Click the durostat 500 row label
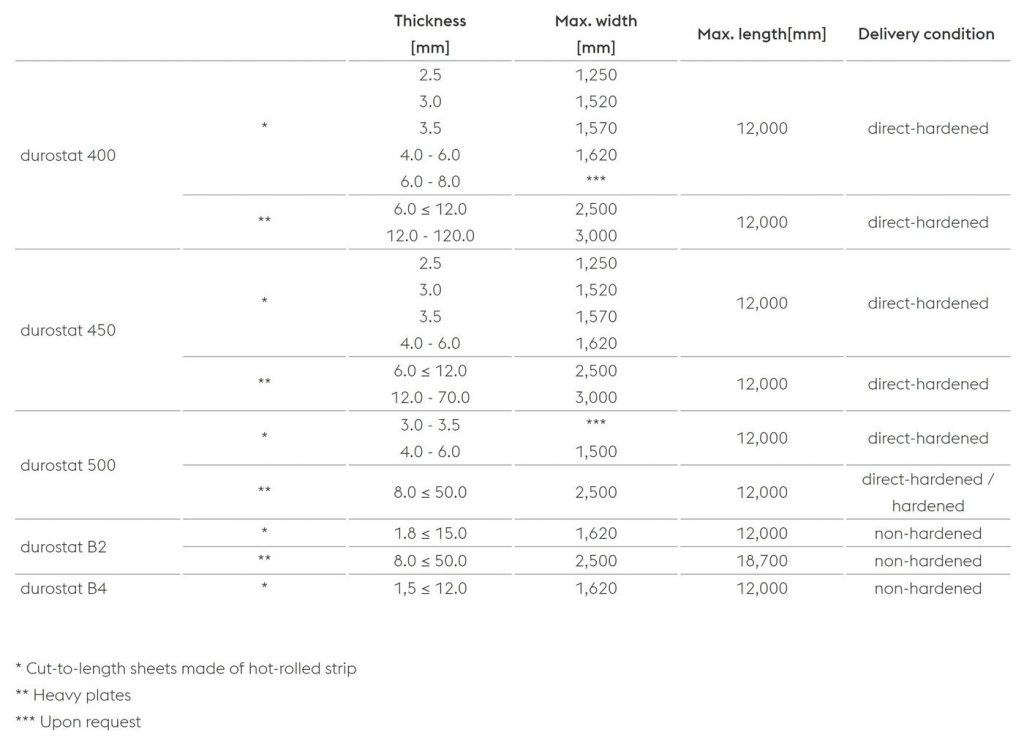 point(68,465)
